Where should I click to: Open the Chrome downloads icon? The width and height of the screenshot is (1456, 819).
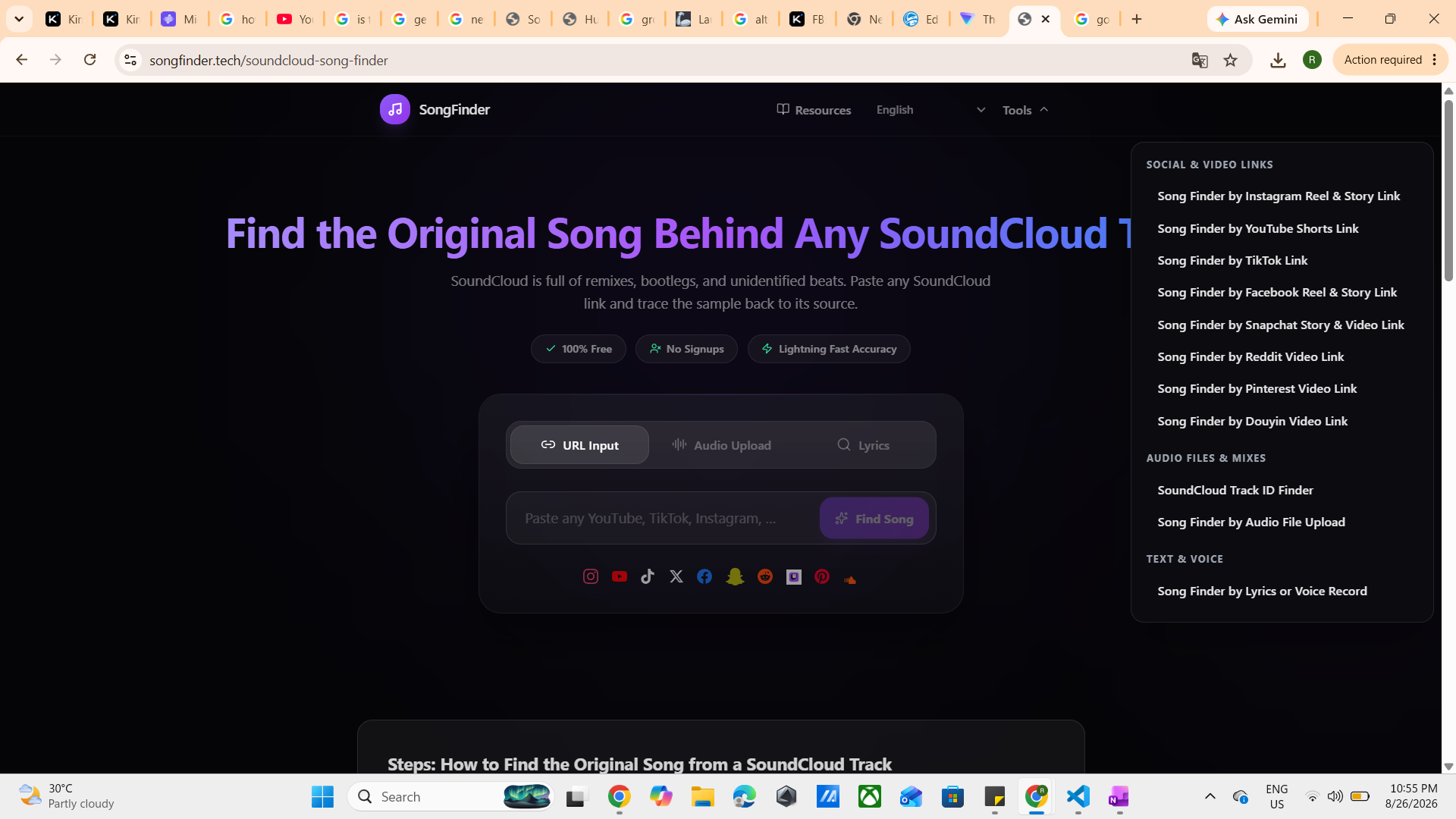point(1278,60)
